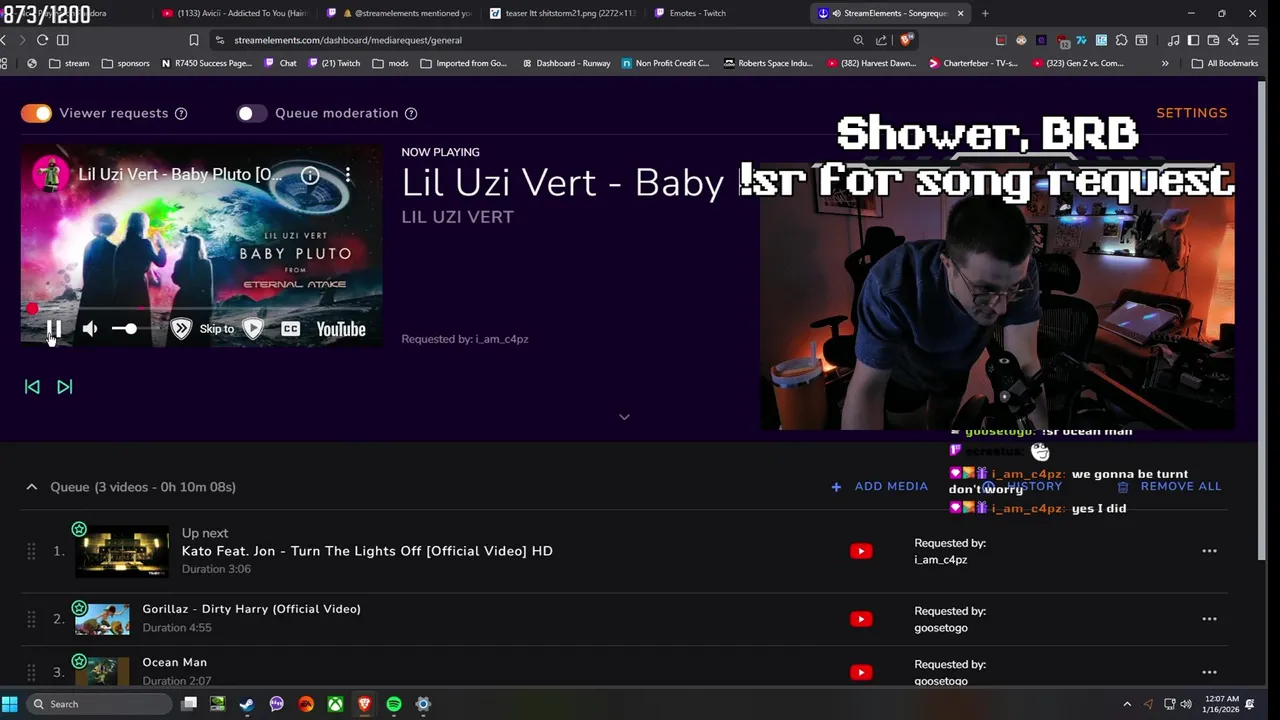The image size is (1280, 720).
Task: Open video info icon in the player
Action: (x=310, y=175)
